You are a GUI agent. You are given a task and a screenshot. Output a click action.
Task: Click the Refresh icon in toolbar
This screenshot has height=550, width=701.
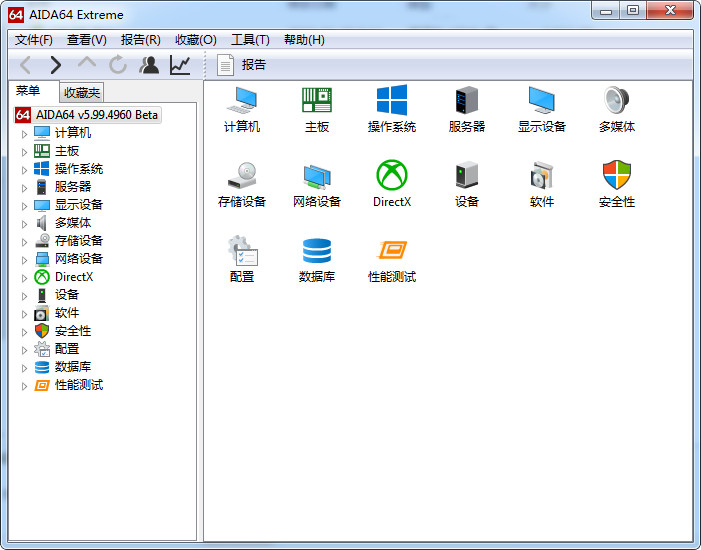(x=118, y=65)
